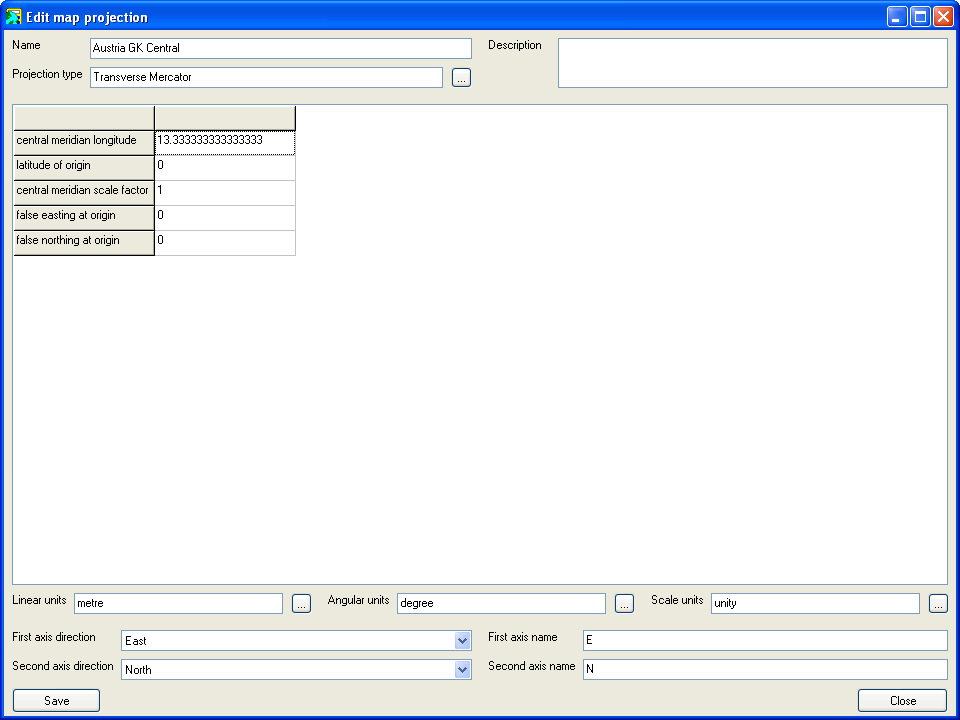Click the map projection icon in title bar
The width and height of the screenshot is (960, 720).
click(12, 16)
